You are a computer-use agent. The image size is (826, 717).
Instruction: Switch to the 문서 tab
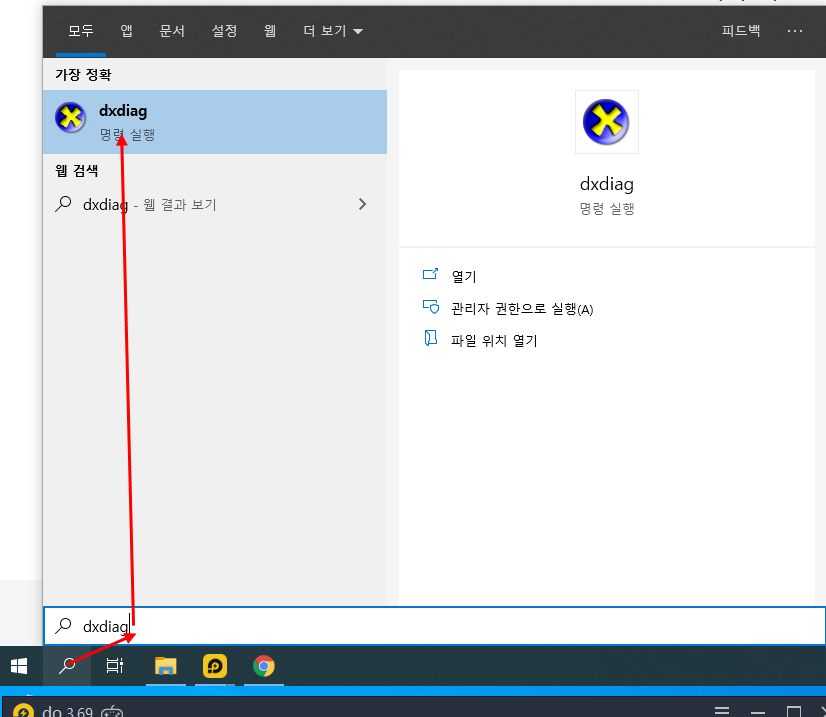[172, 31]
